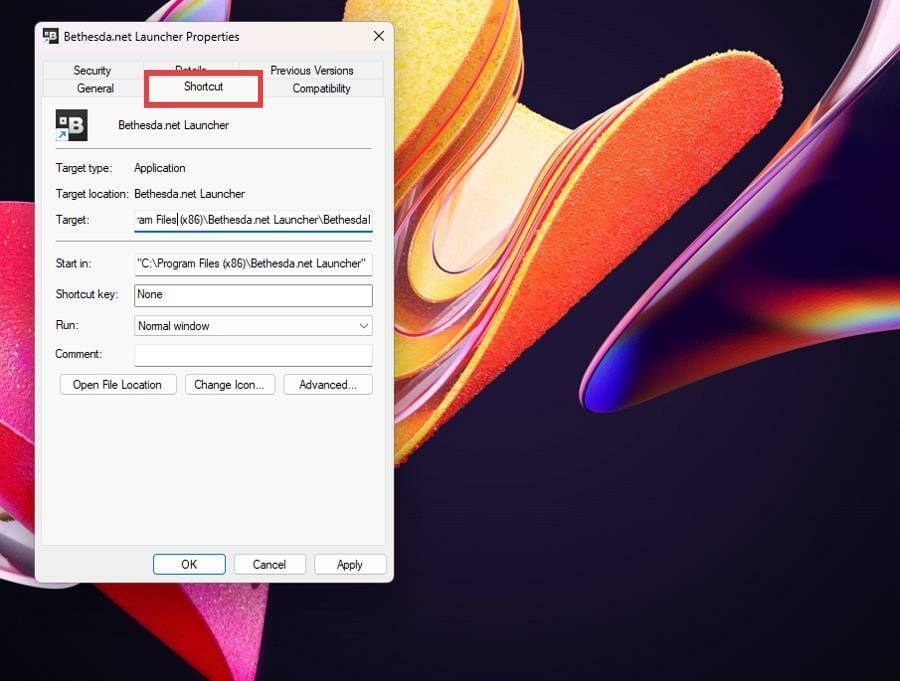This screenshot has width=900, height=681.
Task: Click the 'Bethesda.net Launcher' name beside the icon
Action: [173, 125]
